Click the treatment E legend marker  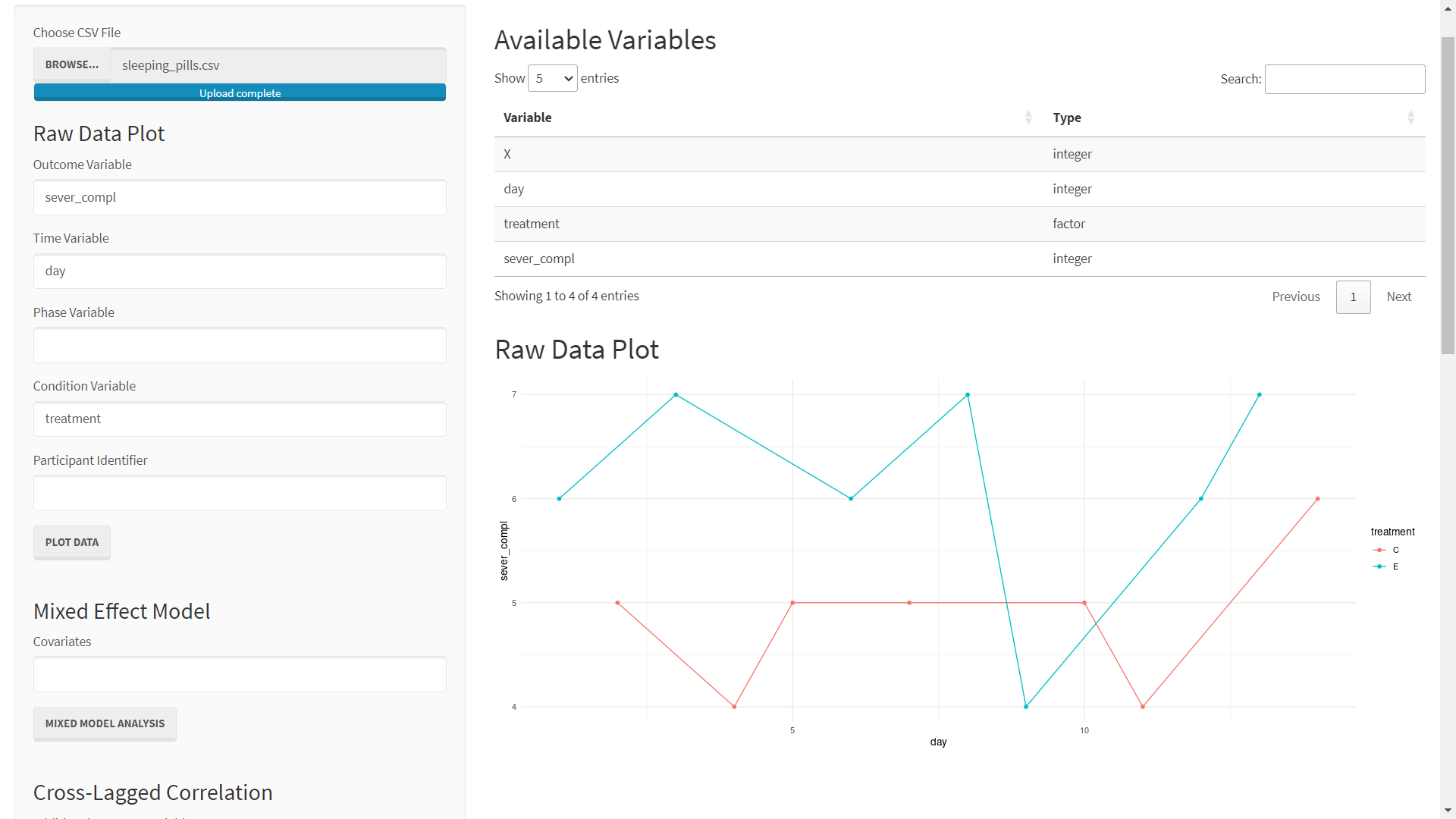pos(1379,566)
